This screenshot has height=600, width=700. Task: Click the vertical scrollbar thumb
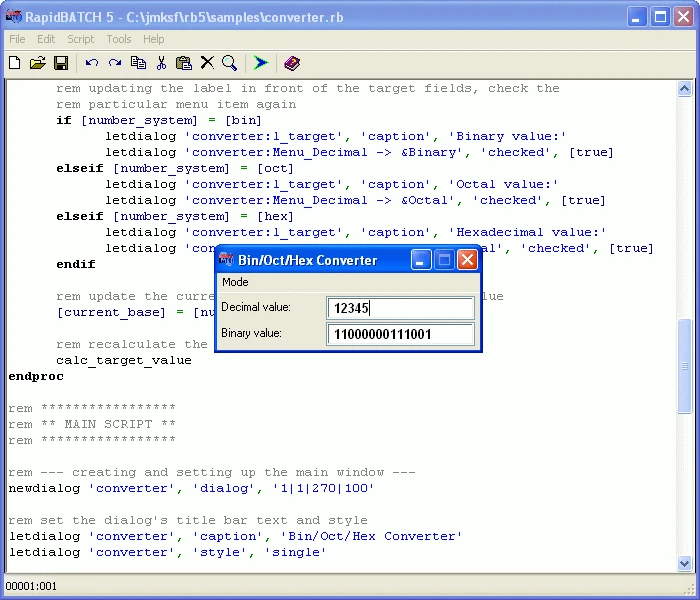(x=684, y=367)
